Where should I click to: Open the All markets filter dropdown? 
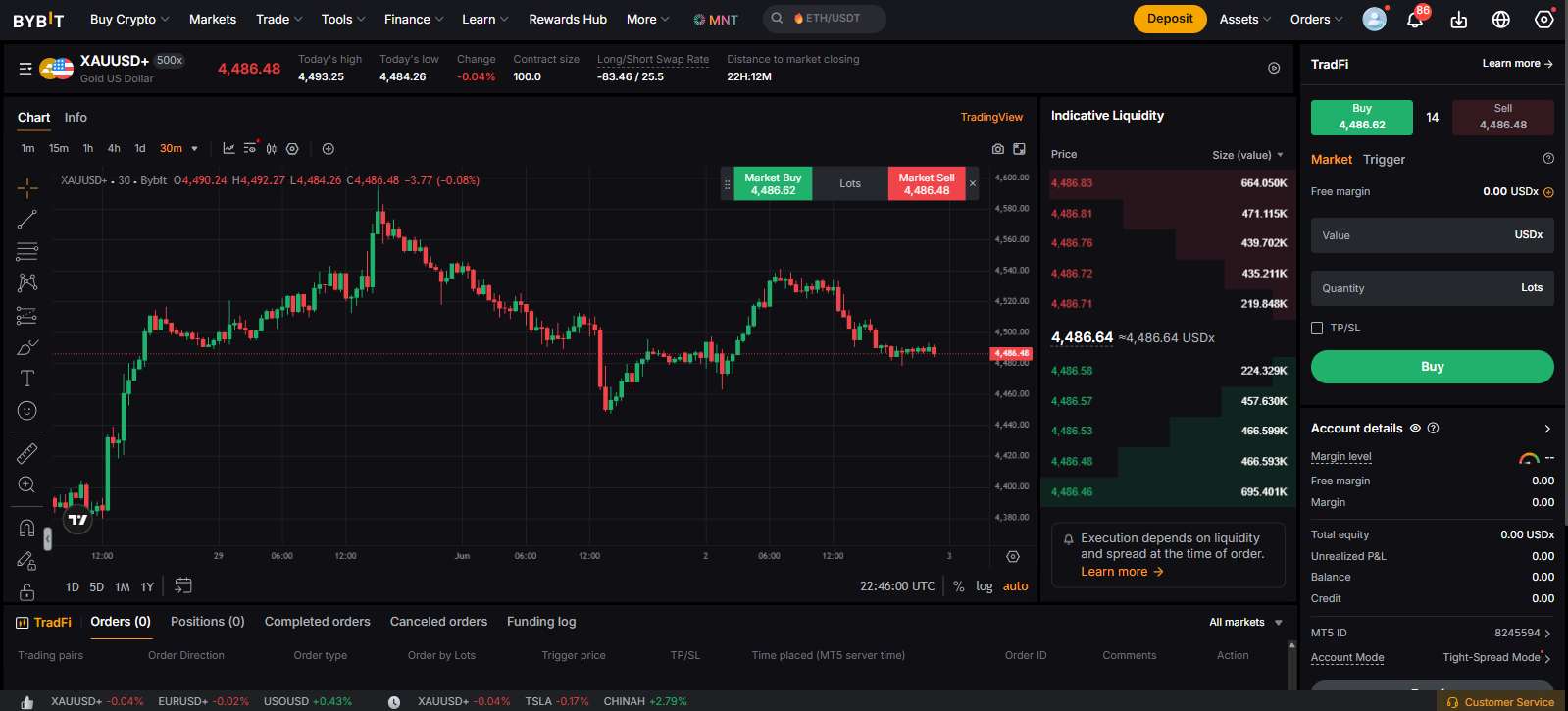tap(1245, 623)
